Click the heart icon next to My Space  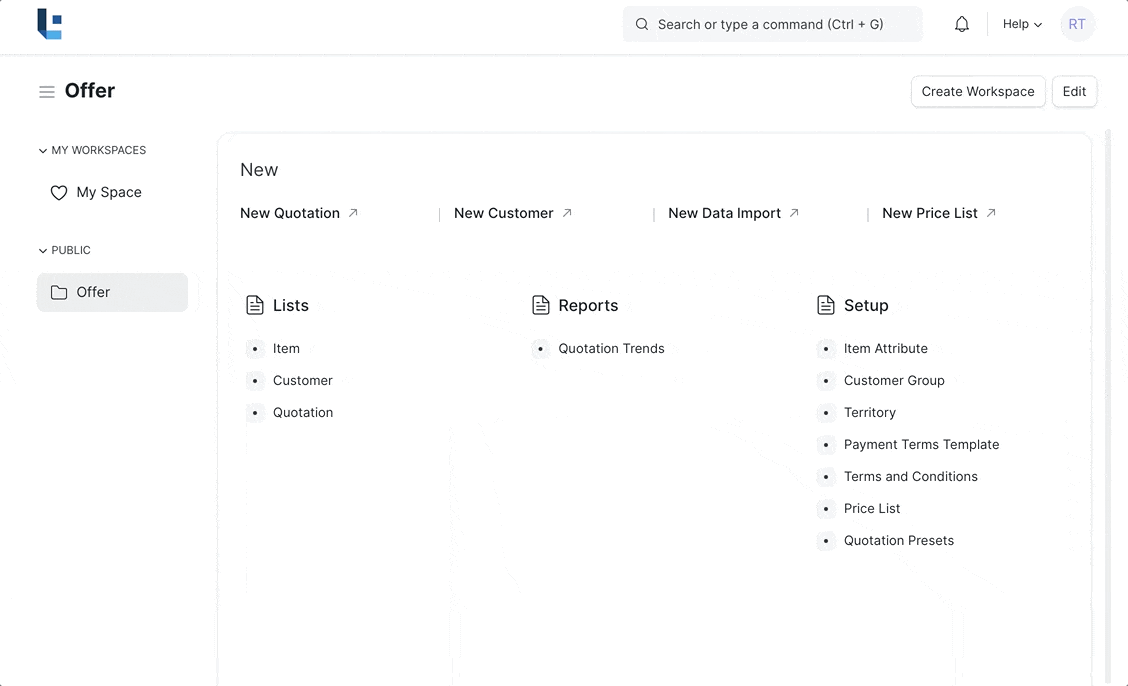click(x=59, y=193)
